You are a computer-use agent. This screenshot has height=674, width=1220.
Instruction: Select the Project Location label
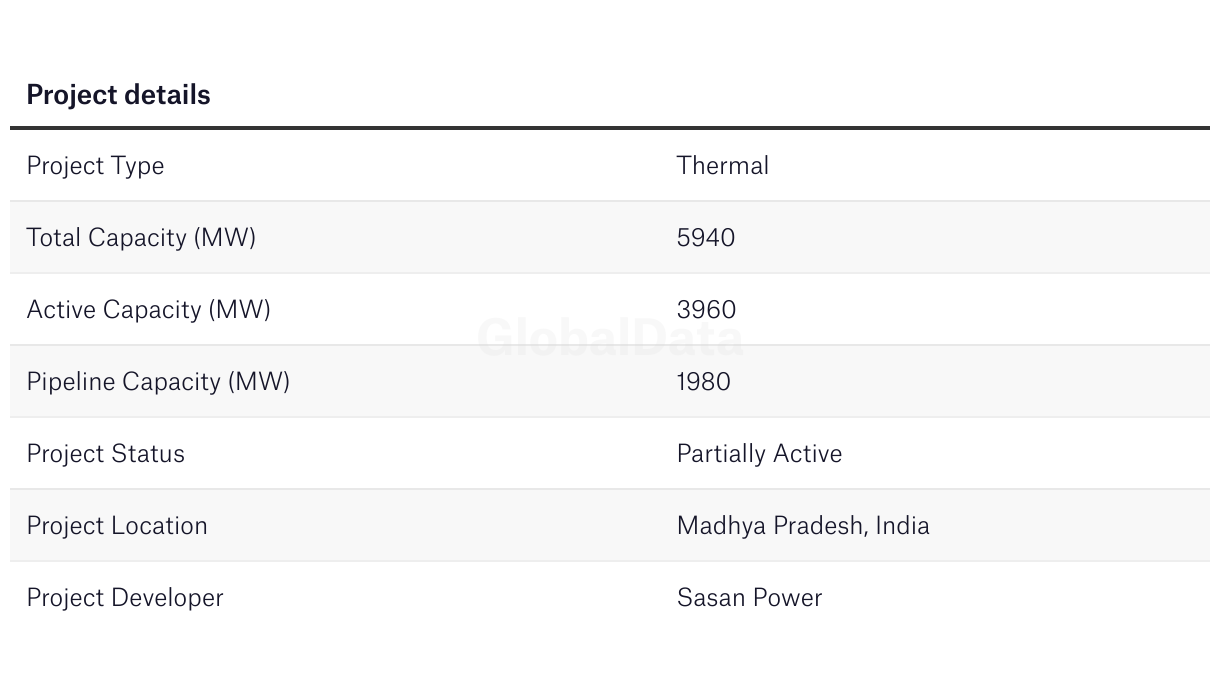point(117,526)
